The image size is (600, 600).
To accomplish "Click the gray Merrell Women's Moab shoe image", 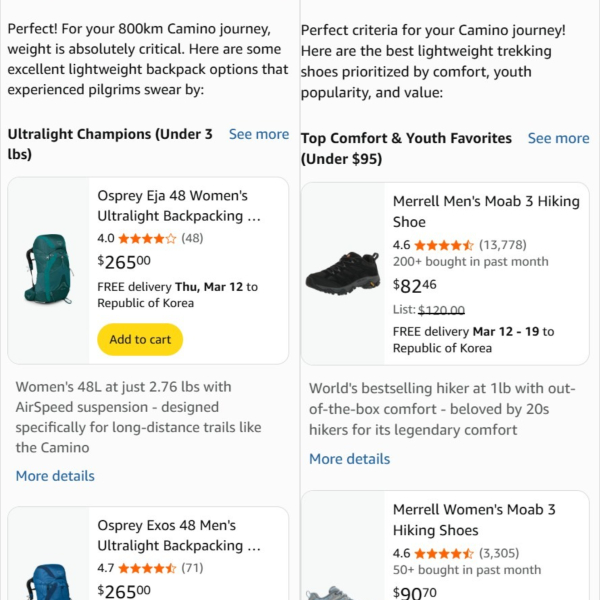I will click(333, 593).
